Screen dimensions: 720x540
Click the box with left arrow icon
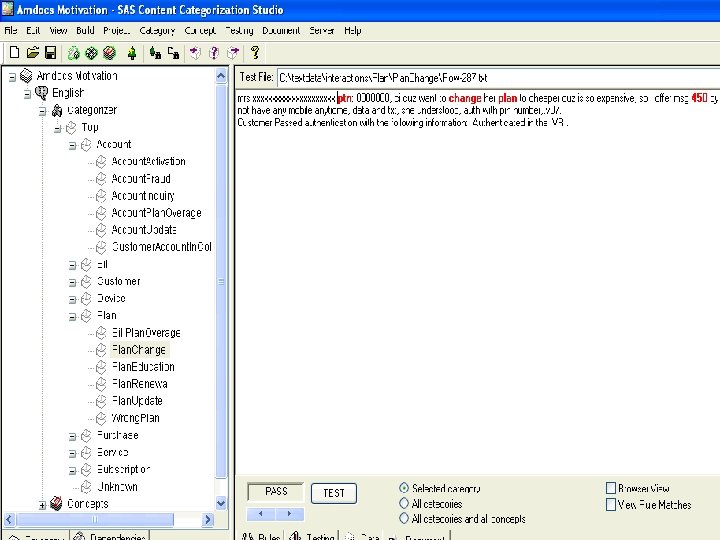coord(195,53)
